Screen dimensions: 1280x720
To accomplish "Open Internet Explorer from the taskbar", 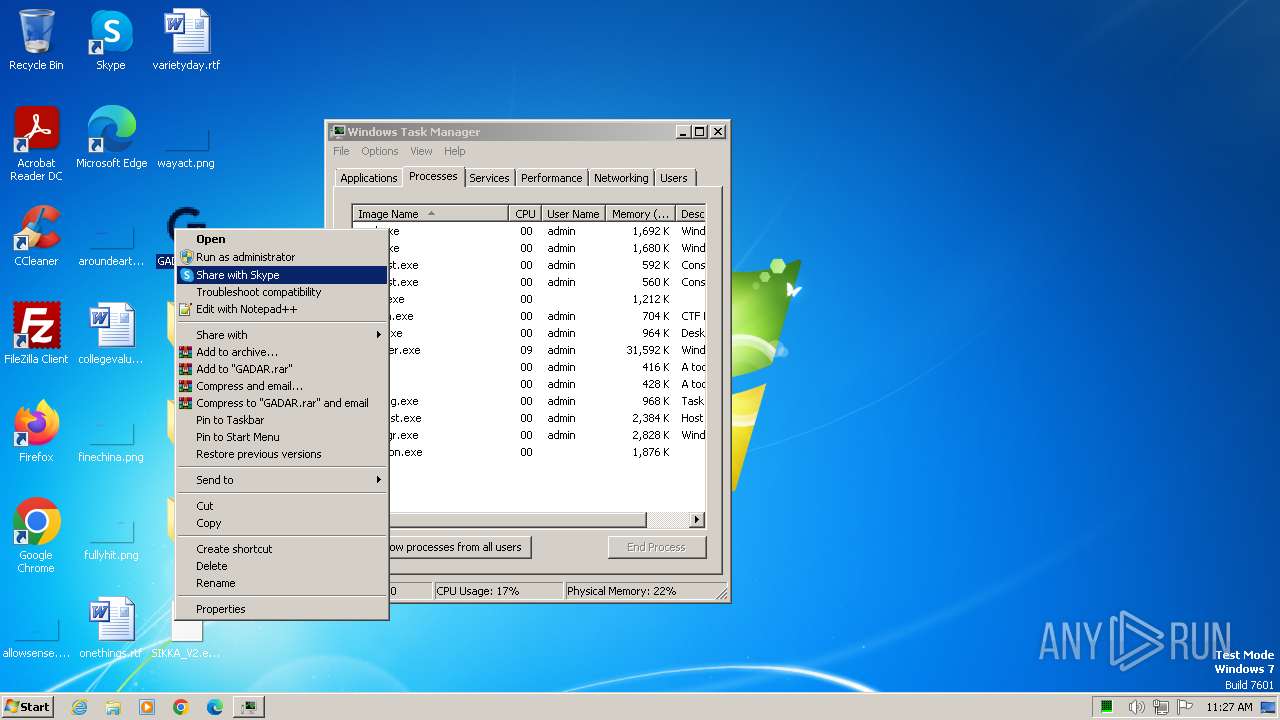I will [x=79, y=707].
